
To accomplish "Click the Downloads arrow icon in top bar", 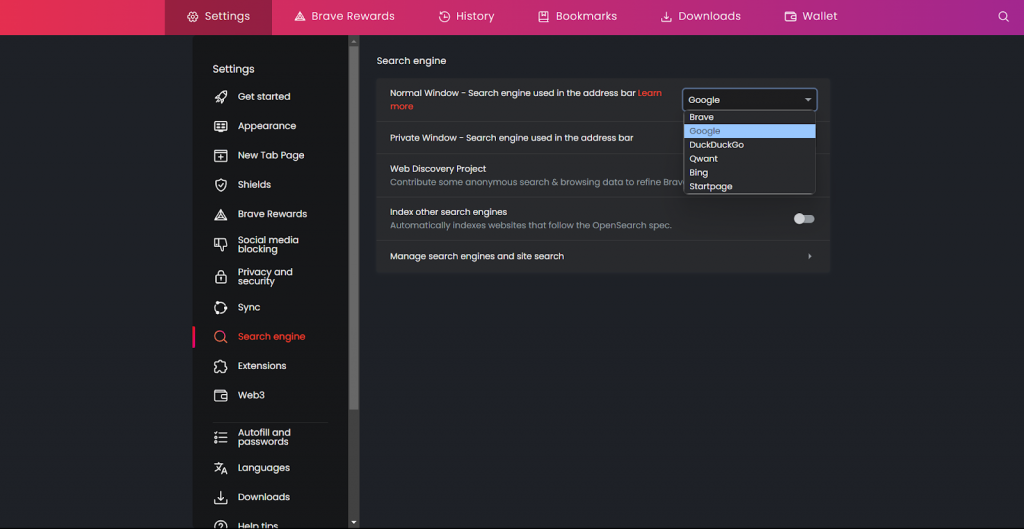I will click(666, 17).
